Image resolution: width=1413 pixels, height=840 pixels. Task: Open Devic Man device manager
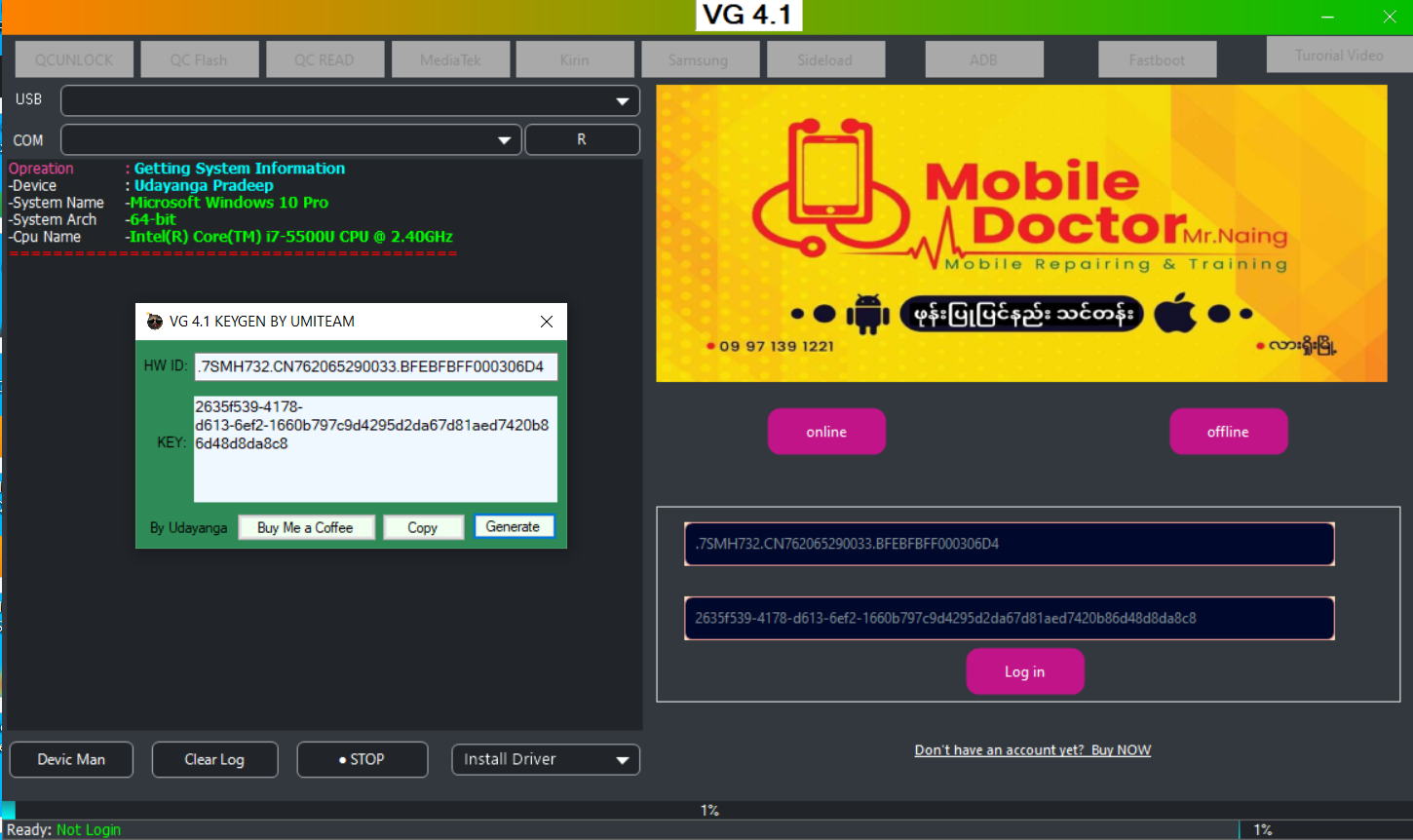tap(71, 759)
